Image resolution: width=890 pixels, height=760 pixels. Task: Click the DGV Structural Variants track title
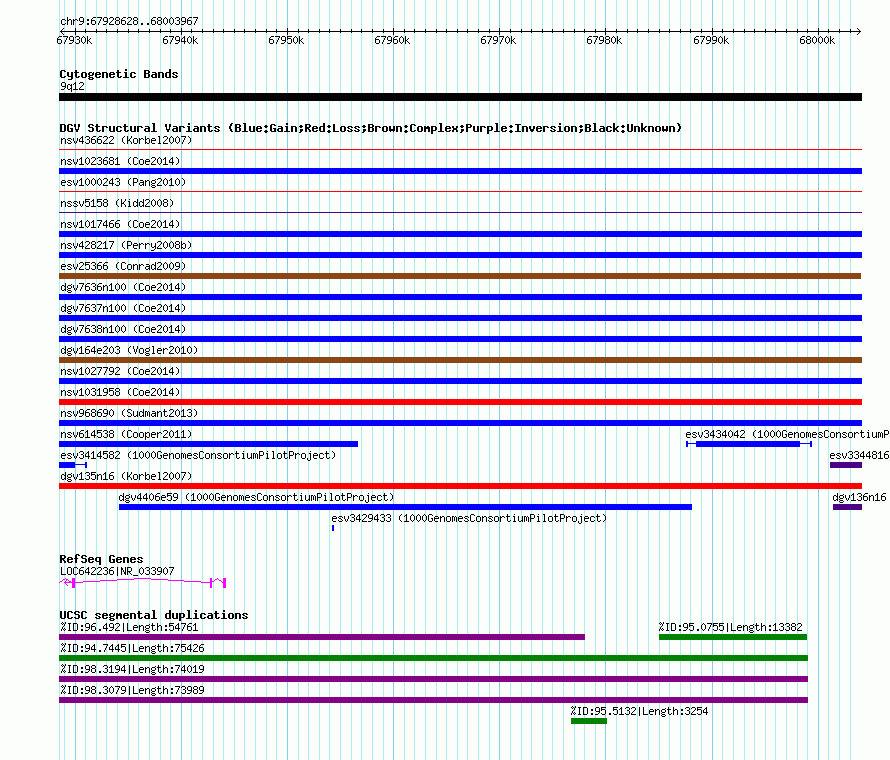(371, 128)
